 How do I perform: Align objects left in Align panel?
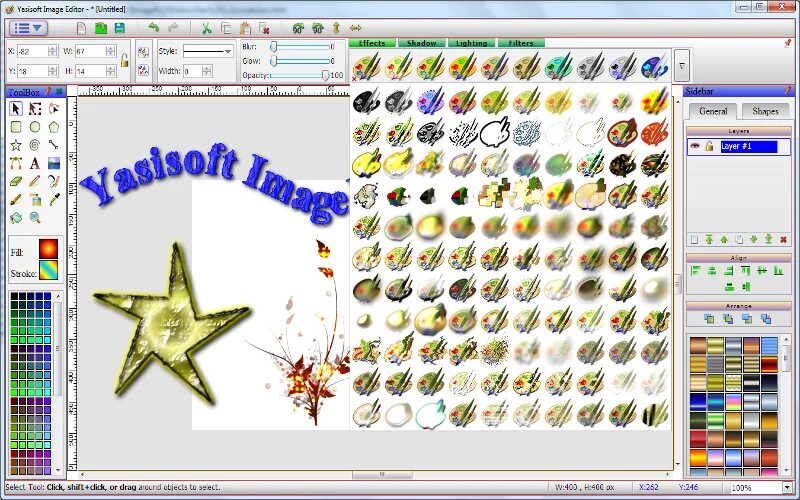tap(695, 271)
